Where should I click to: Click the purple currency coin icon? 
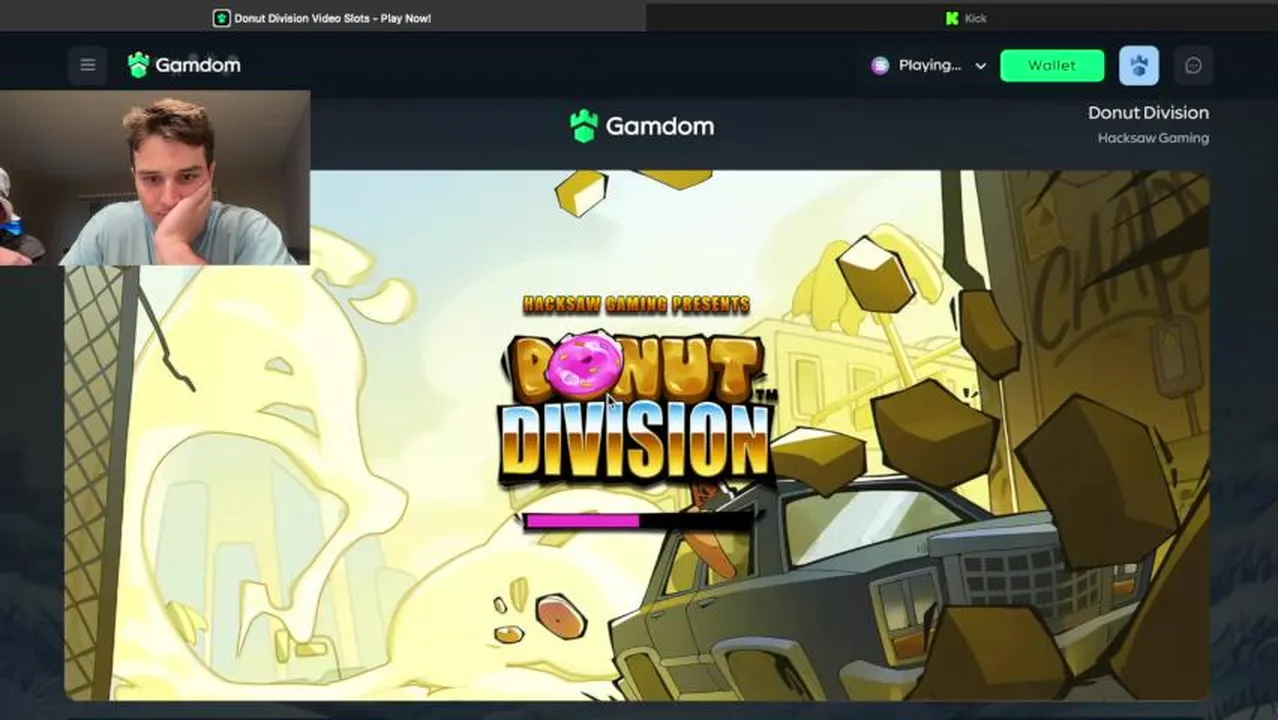click(x=880, y=65)
